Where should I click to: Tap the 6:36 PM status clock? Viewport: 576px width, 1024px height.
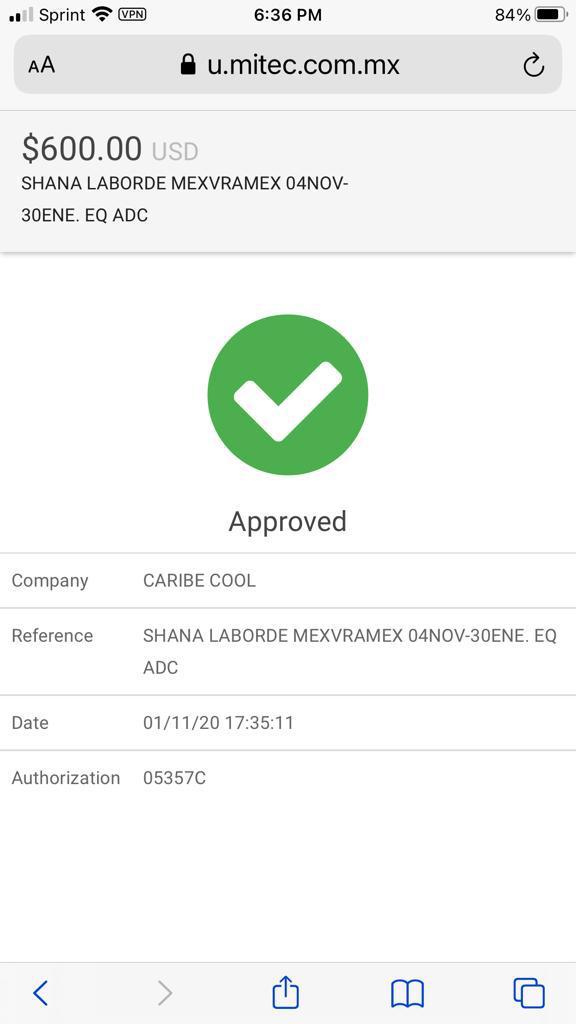(x=288, y=15)
